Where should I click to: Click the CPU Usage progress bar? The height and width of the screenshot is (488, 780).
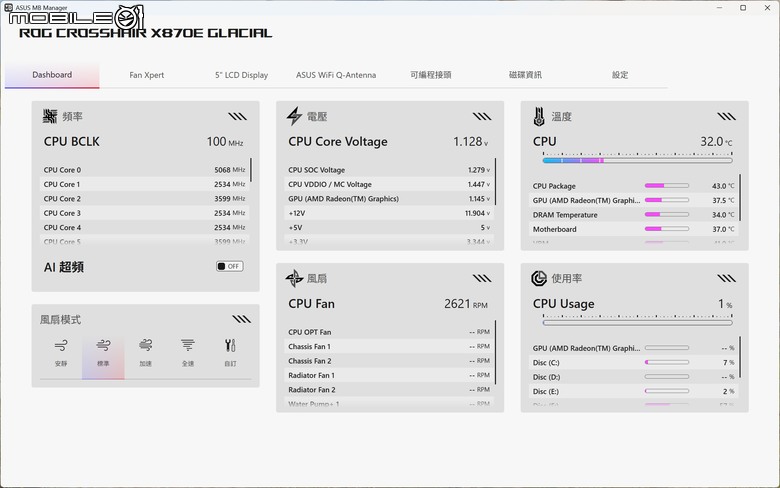click(x=637, y=323)
